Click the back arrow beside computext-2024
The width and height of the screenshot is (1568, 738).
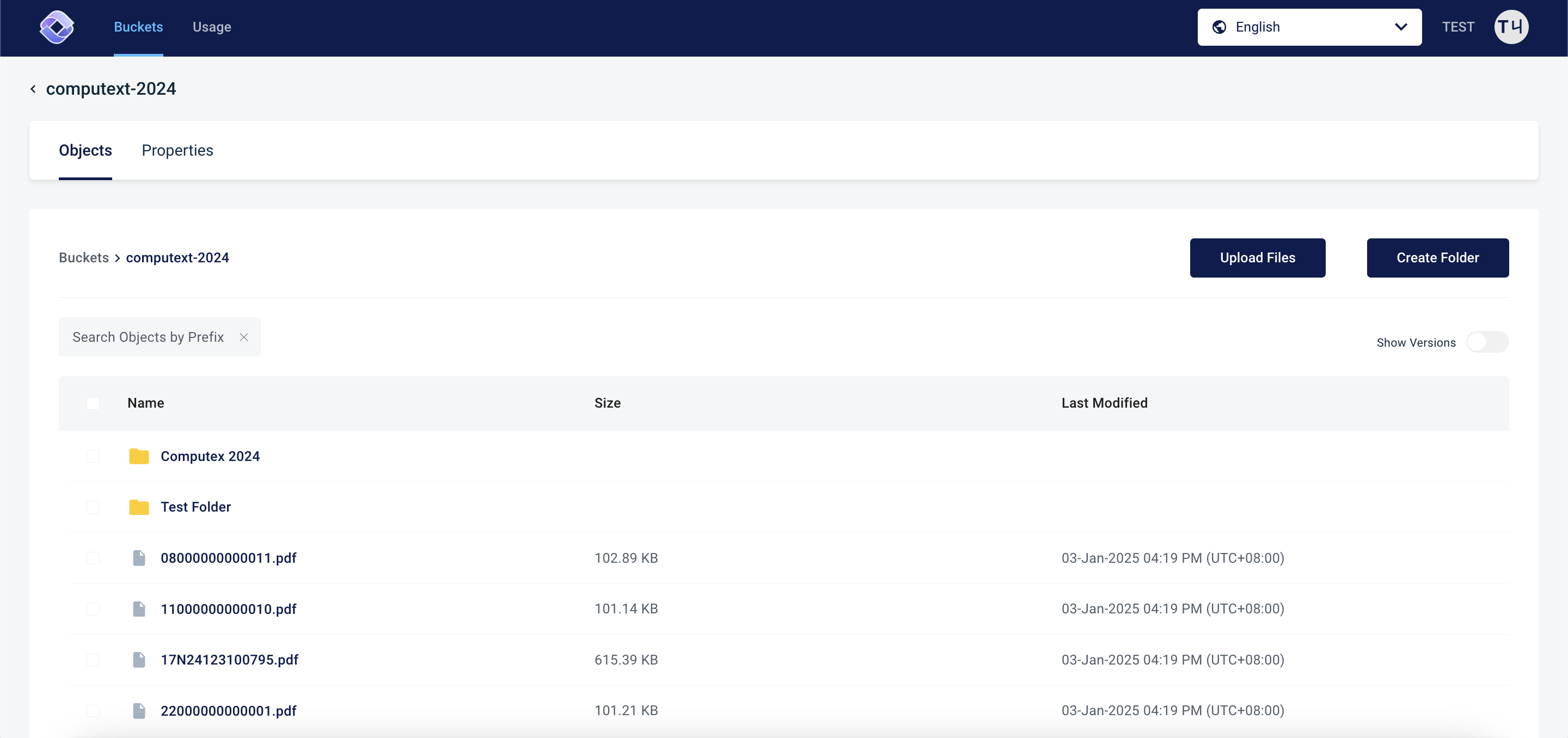[x=33, y=88]
